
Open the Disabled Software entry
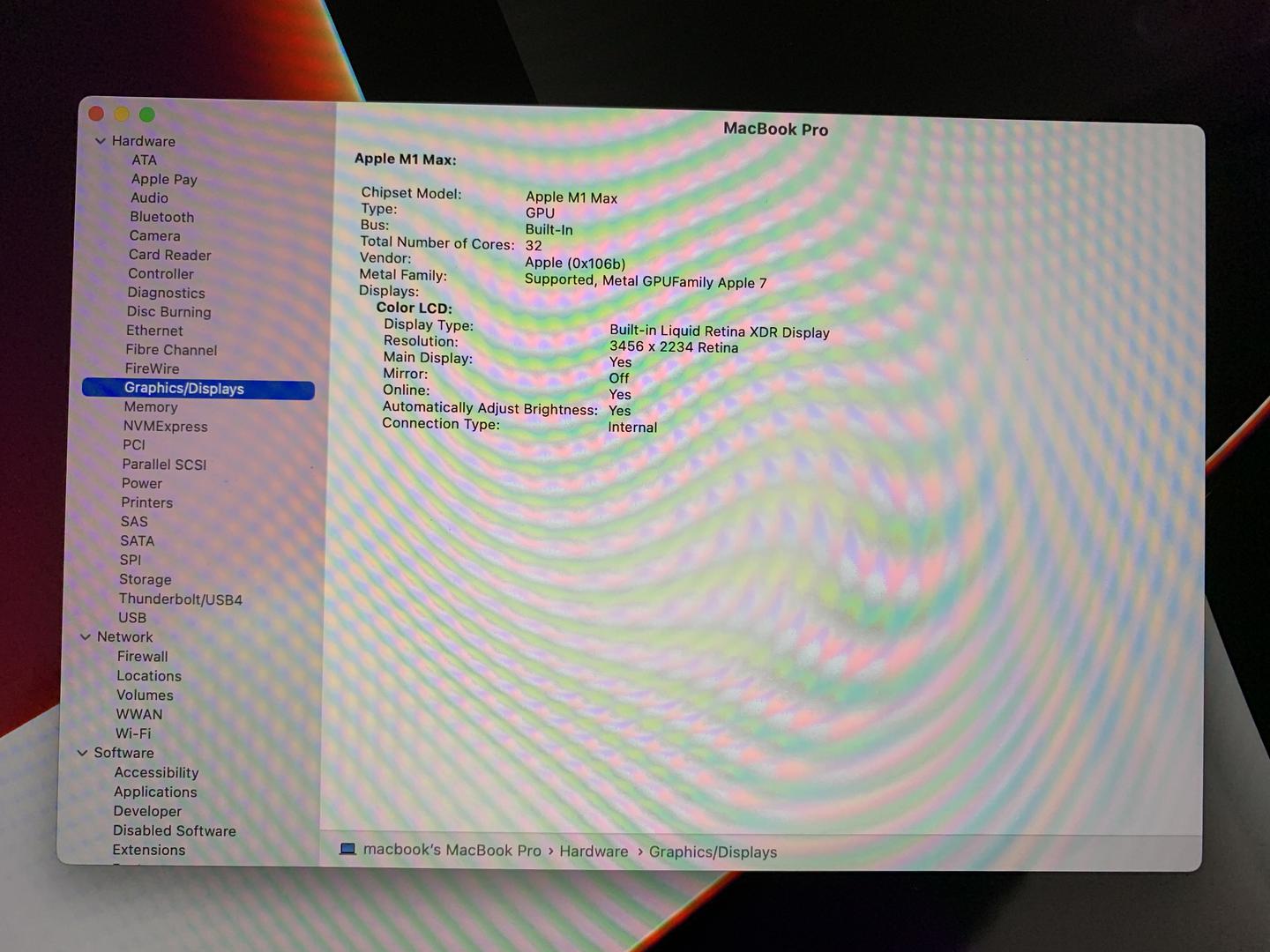point(175,831)
